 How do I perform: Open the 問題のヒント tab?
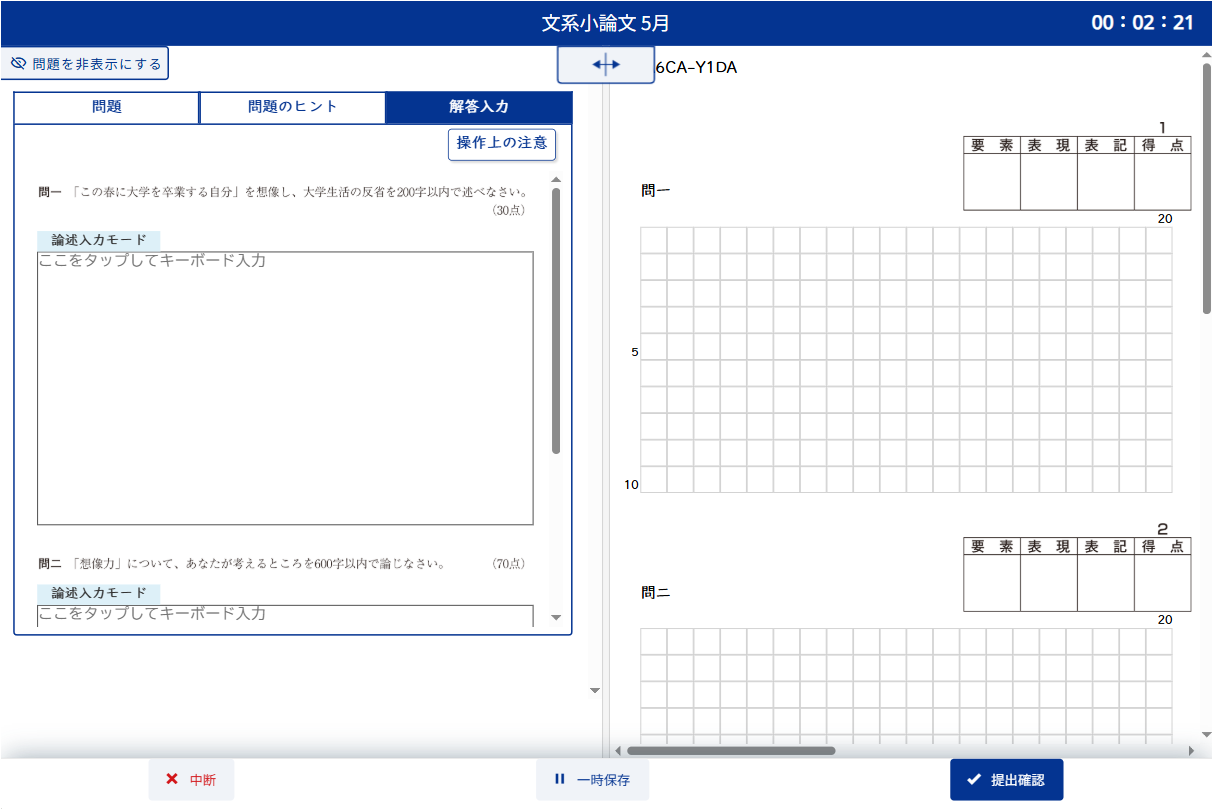[x=292, y=107]
